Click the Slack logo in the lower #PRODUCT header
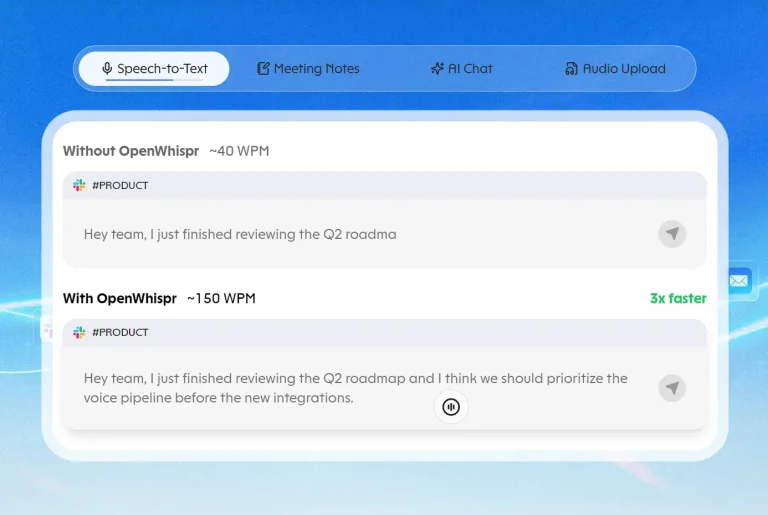This screenshot has width=768, height=515. click(79, 332)
